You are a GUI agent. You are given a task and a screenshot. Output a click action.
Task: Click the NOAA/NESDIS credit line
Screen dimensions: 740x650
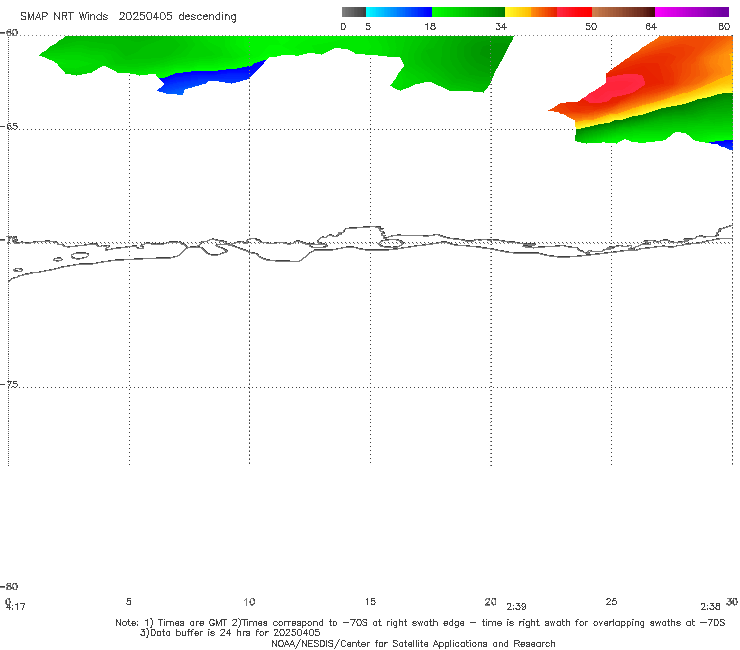click(413, 643)
